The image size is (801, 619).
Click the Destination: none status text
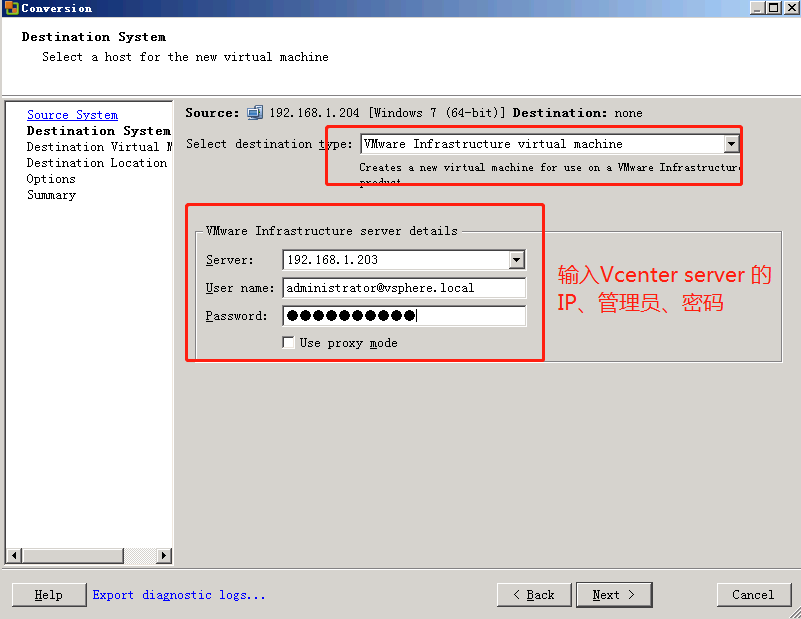pyautogui.click(x=577, y=113)
